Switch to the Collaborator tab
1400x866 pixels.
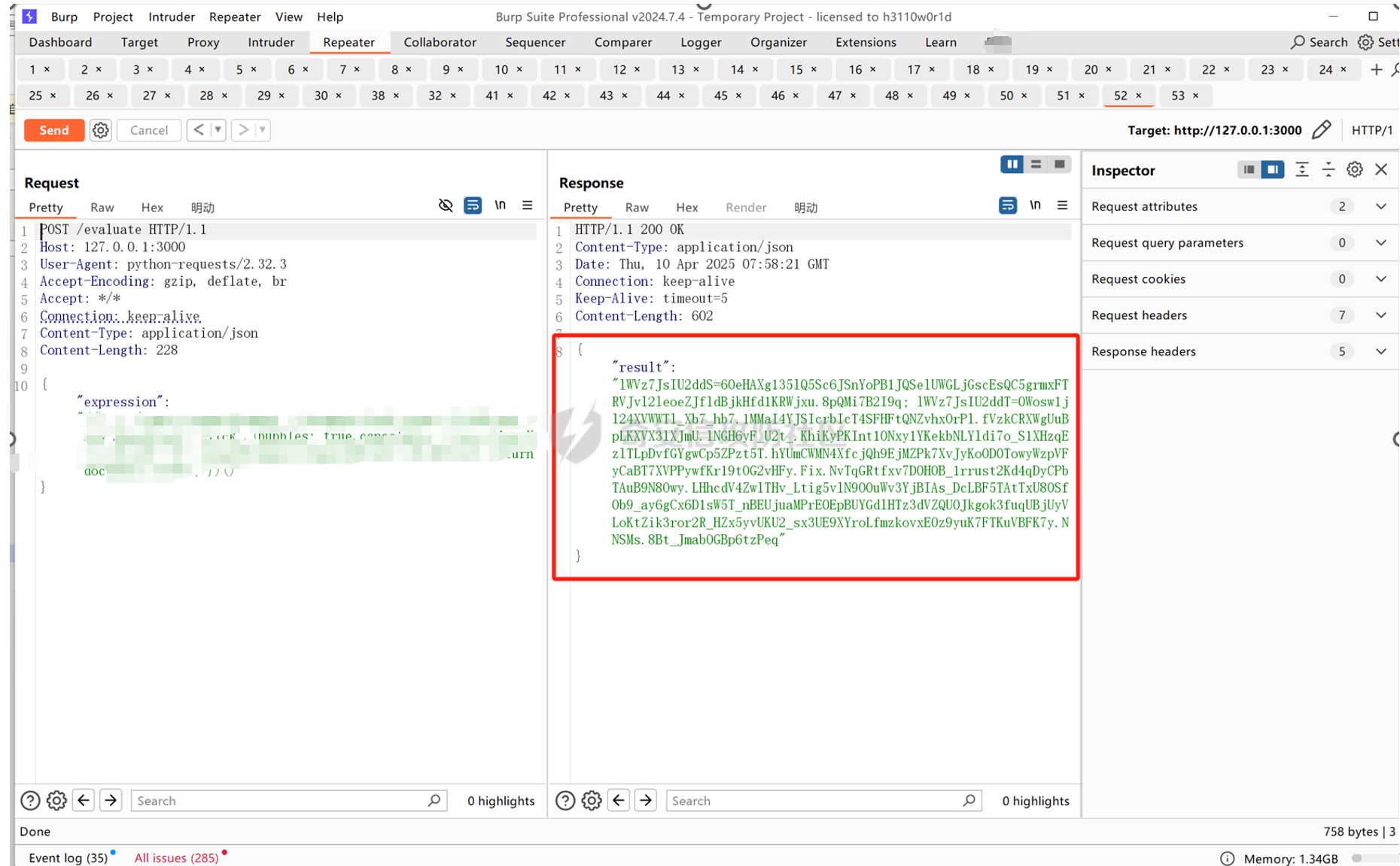tap(440, 42)
